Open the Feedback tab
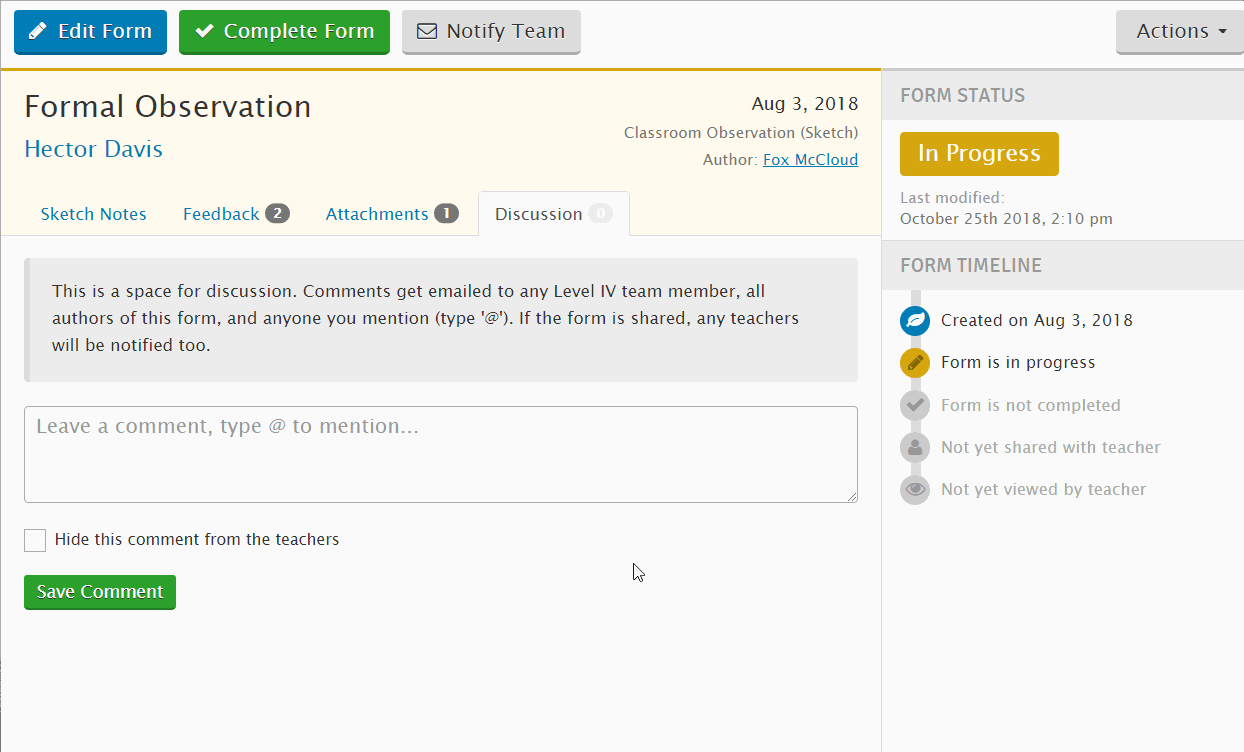 [x=236, y=214]
